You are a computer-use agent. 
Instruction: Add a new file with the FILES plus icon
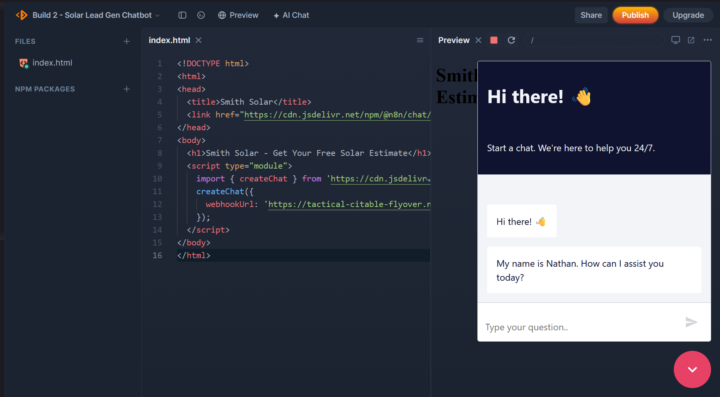(x=127, y=41)
